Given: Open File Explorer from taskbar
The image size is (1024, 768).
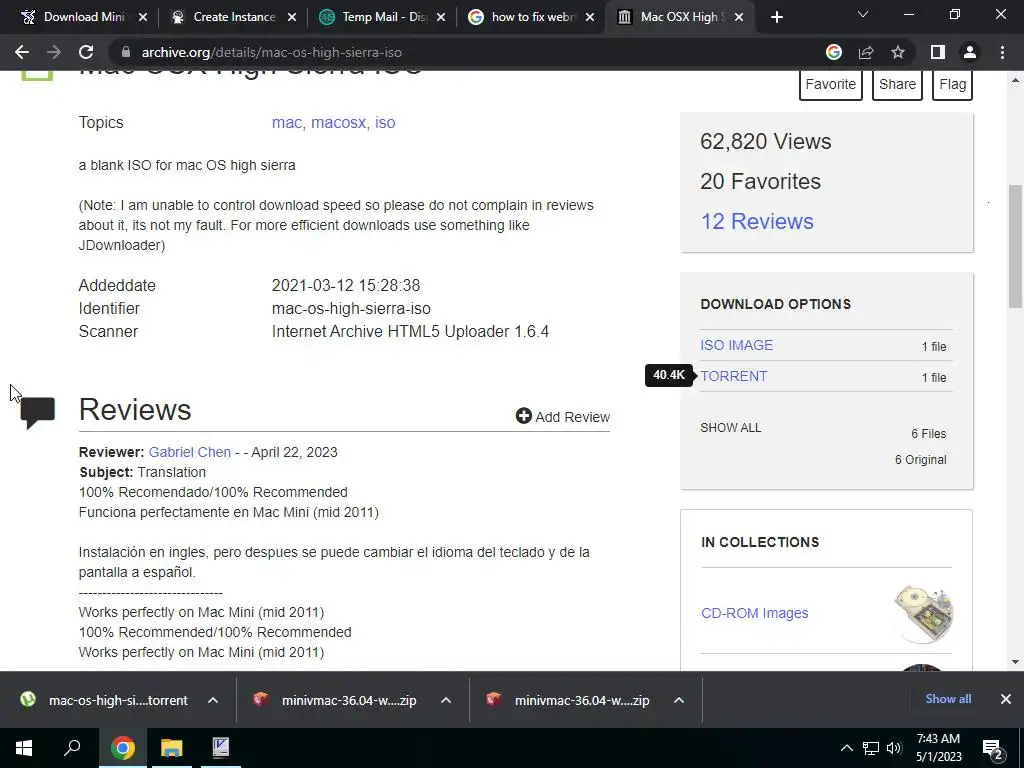Looking at the screenshot, I should 171,748.
